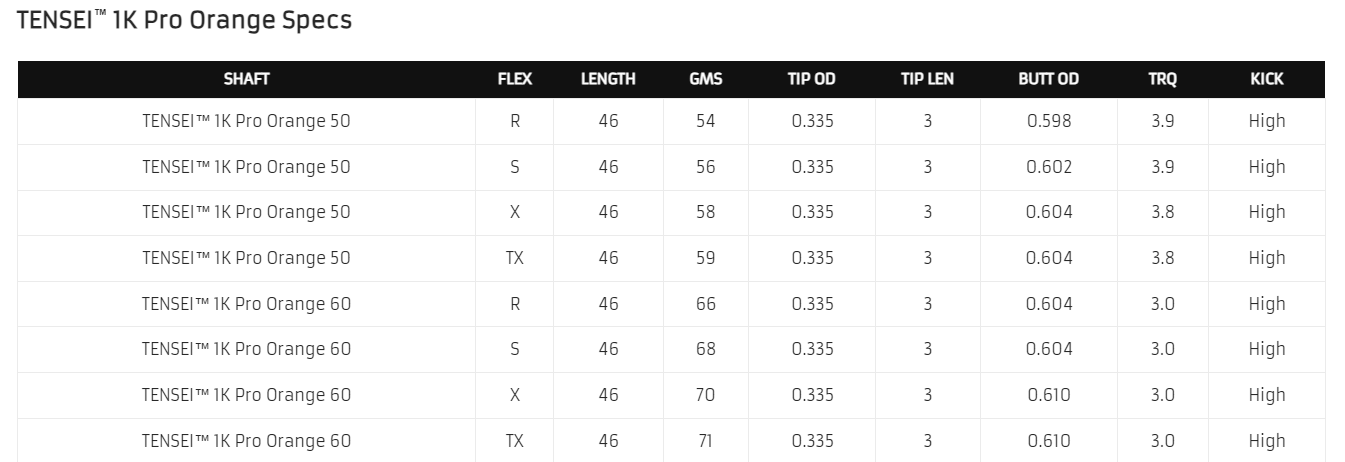Select the 54 gram weight cell
Image resolution: width=1345 pixels, height=462 pixels.
[706, 121]
